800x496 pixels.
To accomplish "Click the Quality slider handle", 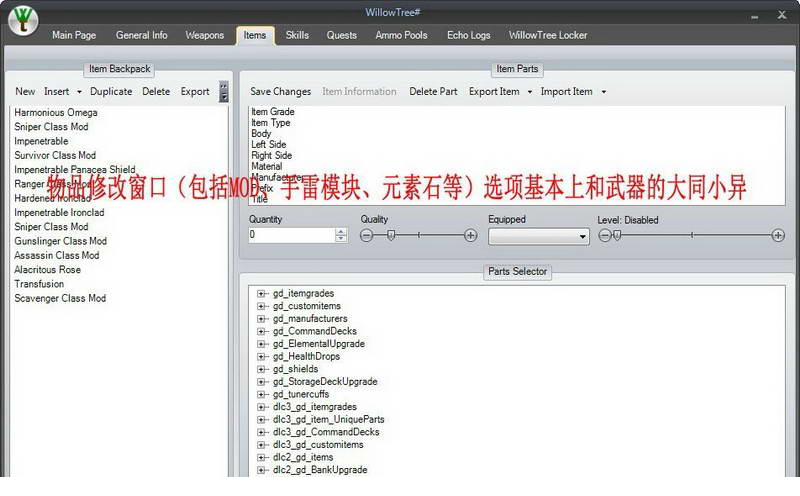I will coord(391,235).
